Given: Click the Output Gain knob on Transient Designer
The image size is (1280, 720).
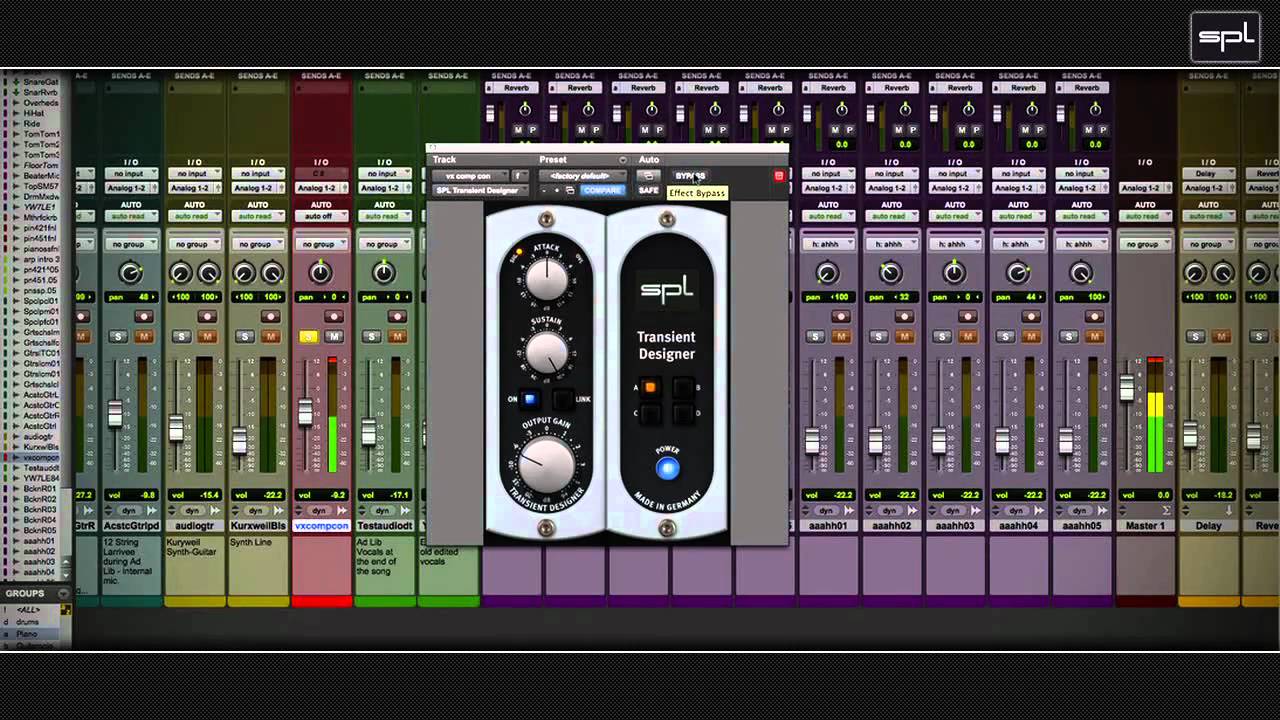Looking at the screenshot, I should point(547,463).
